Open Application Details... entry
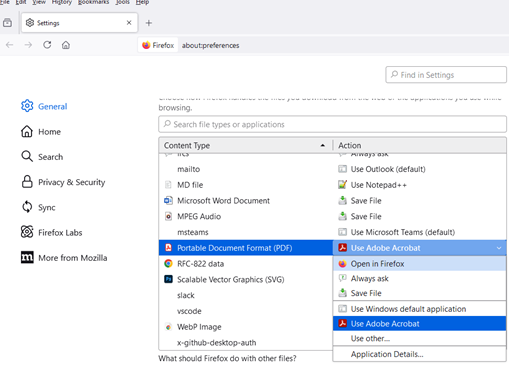Image resolution: width=509 pixels, height=368 pixels. [x=419, y=354]
